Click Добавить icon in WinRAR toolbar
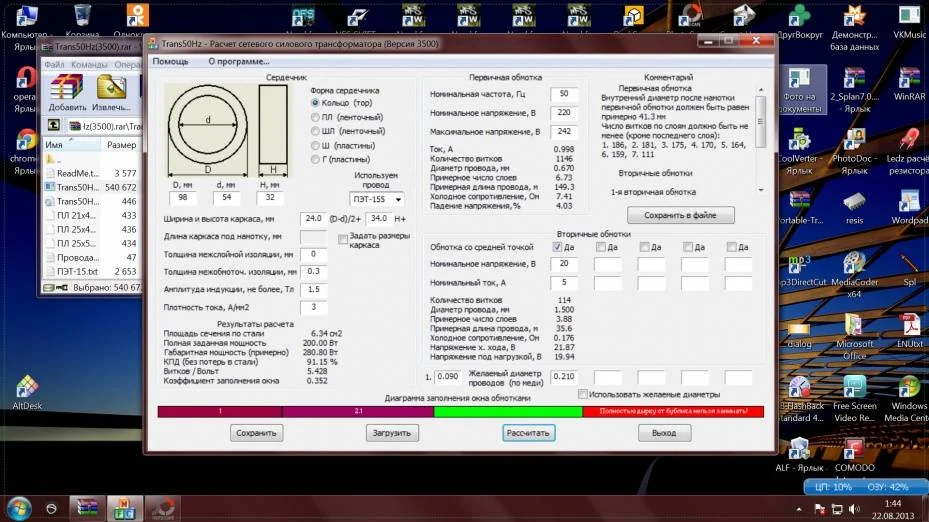Image resolution: width=929 pixels, height=522 pixels. pyautogui.click(x=67, y=94)
